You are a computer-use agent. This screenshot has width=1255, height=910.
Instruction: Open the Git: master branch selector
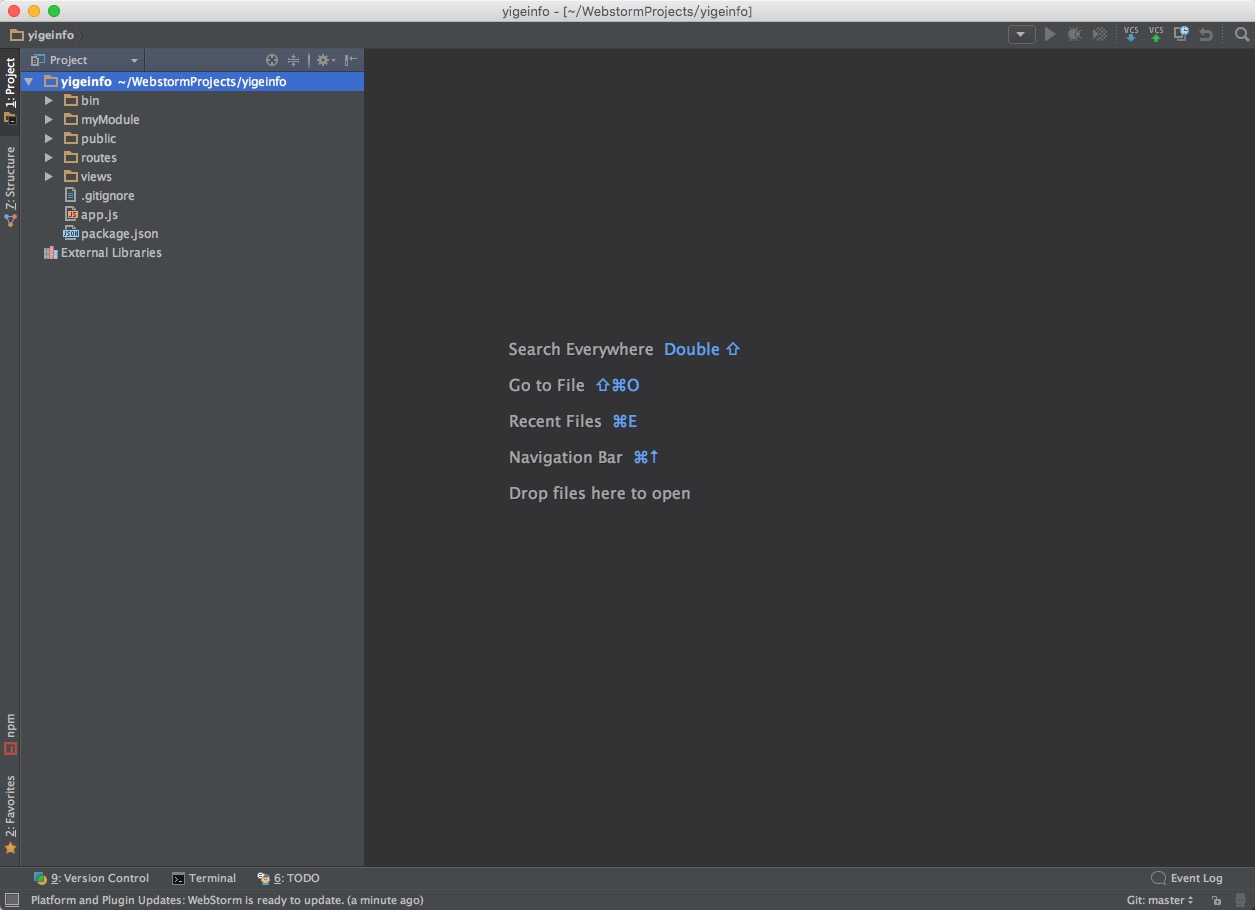pyautogui.click(x=1157, y=899)
